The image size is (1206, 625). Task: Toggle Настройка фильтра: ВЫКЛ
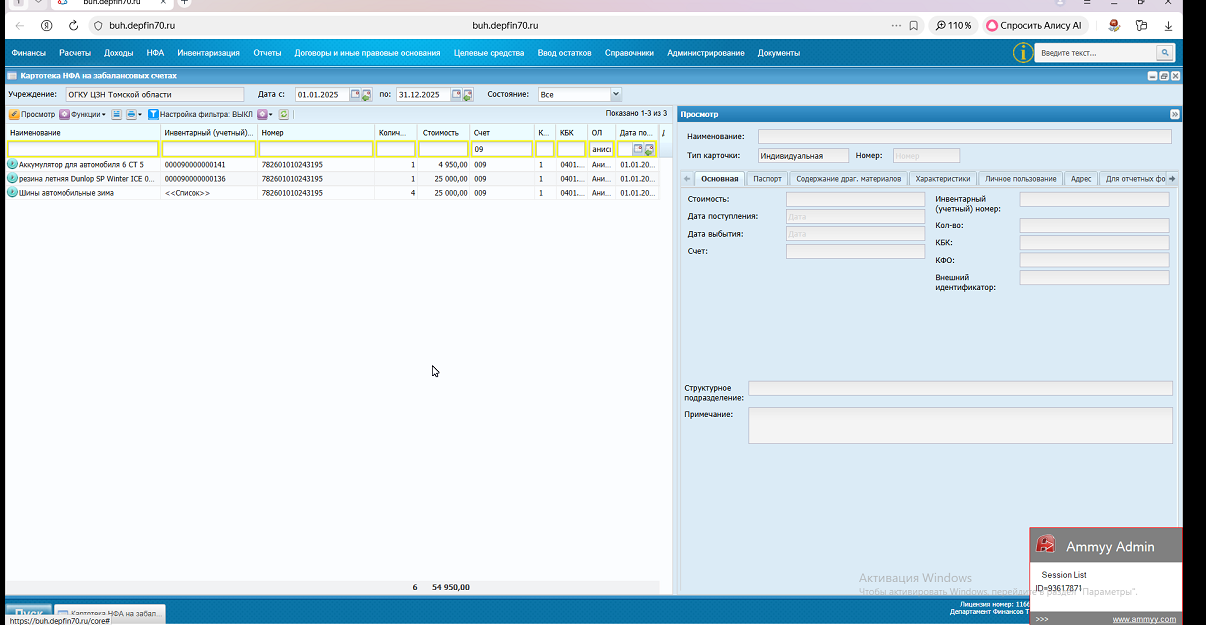click(201, 114)
